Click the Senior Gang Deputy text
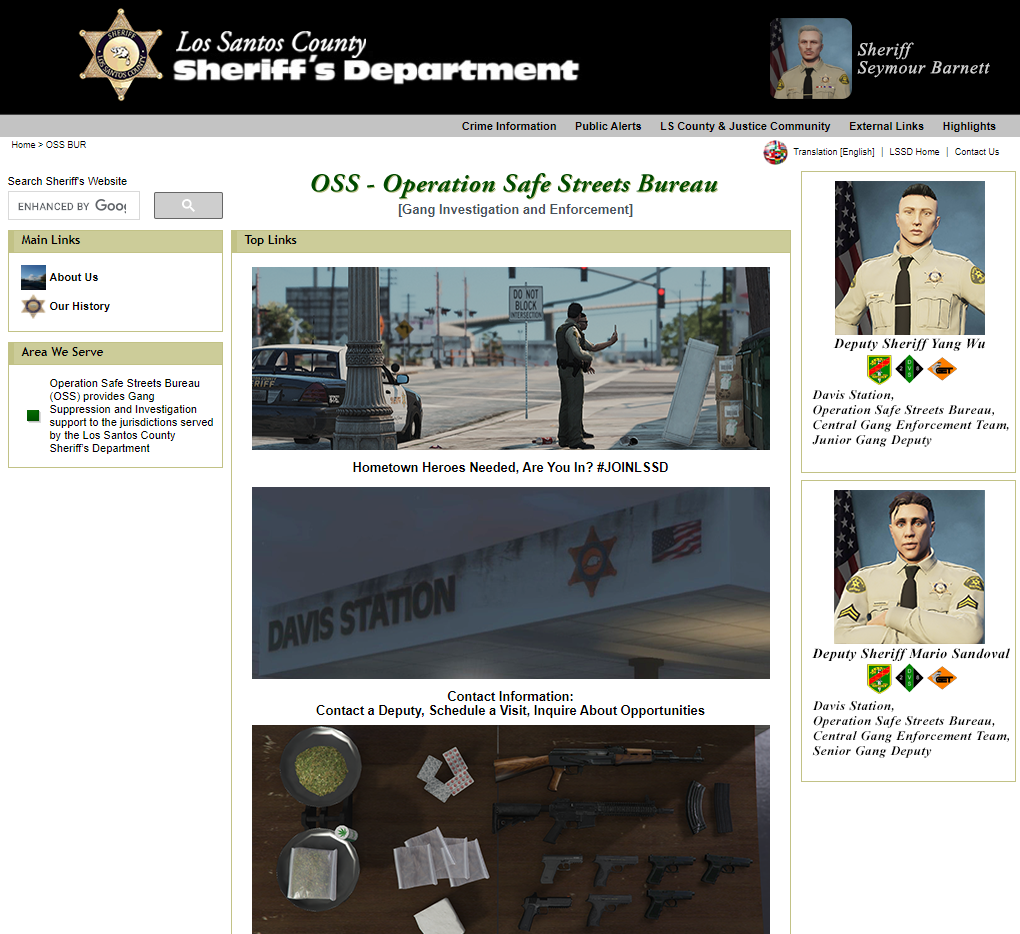 coord(872,751)
